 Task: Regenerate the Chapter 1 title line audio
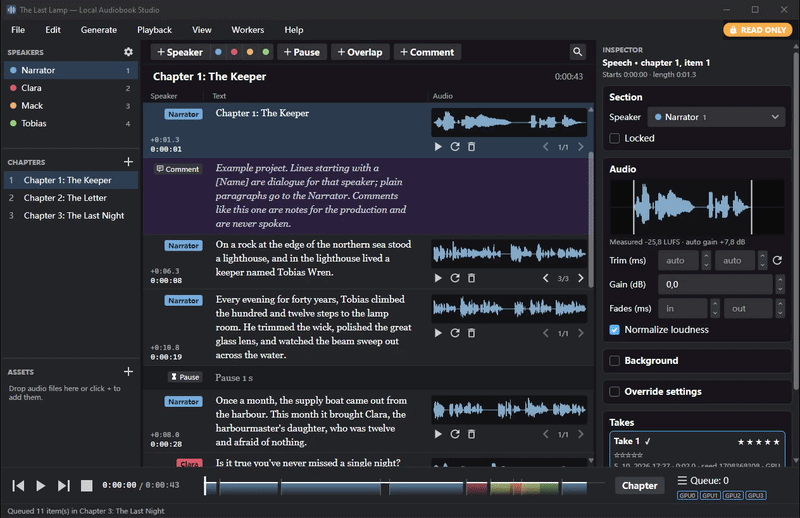coord(455,146)
